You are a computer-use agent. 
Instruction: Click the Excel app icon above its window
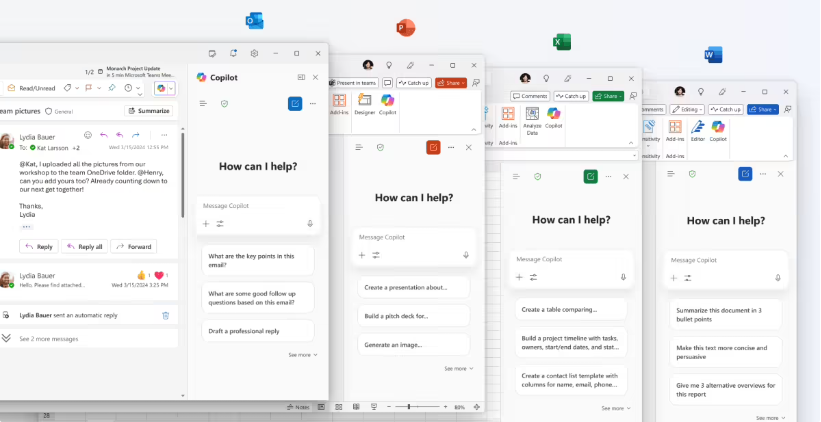point(562,42)
